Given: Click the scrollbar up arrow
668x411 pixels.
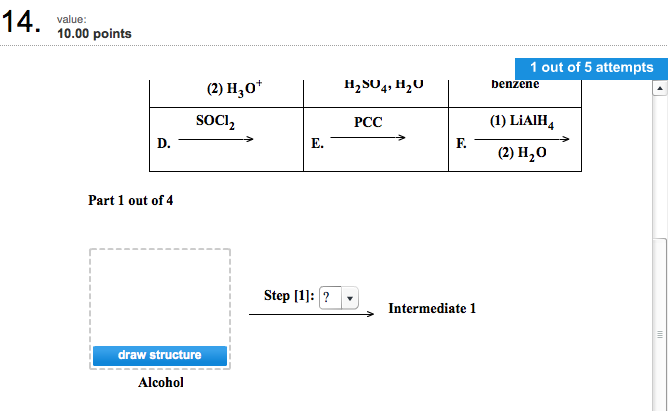Looking at the screenshot, I should pos(659,88).
